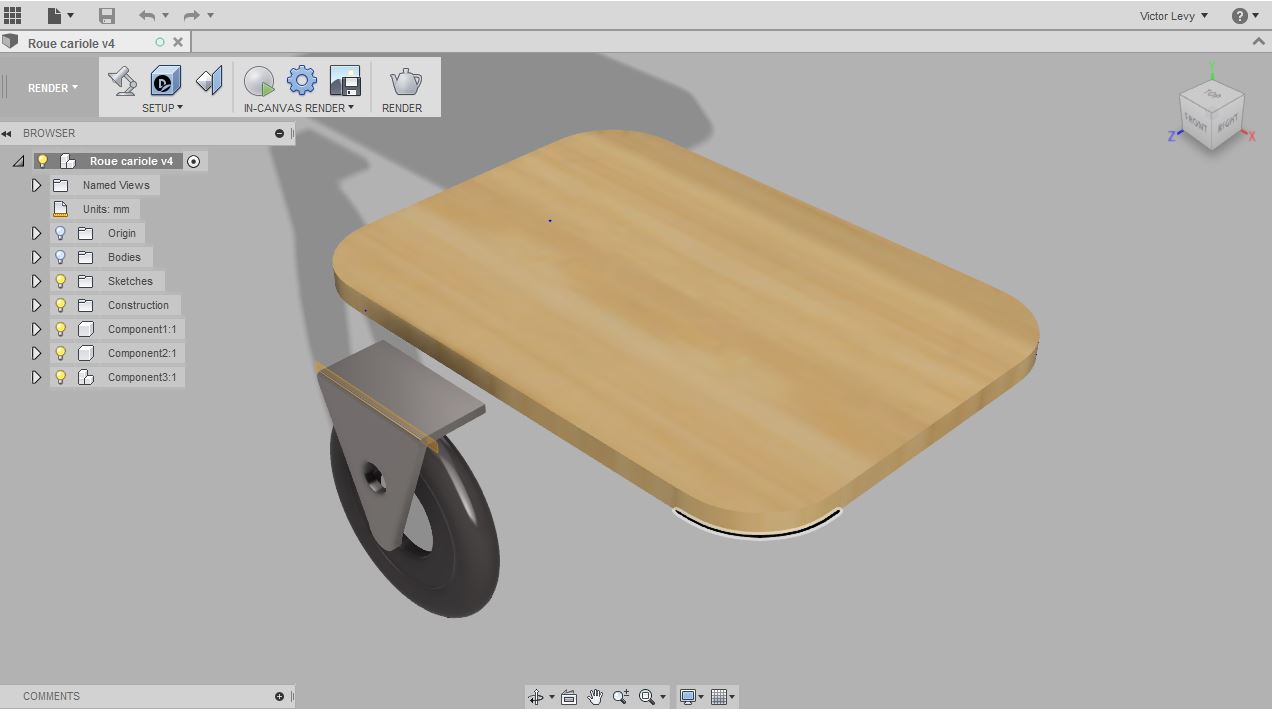
Task: Toggle Component1:1 visibility lightbulb
Action: 60,329
